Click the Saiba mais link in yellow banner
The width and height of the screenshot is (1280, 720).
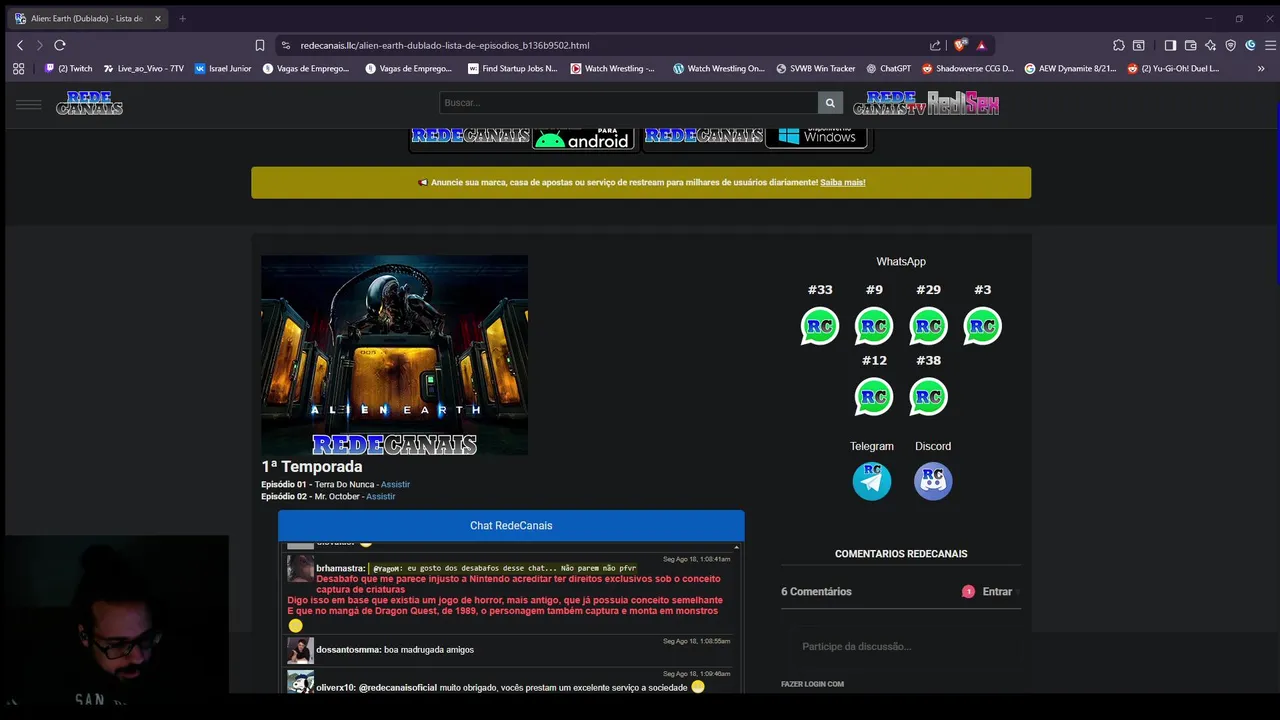click(843, 183)
